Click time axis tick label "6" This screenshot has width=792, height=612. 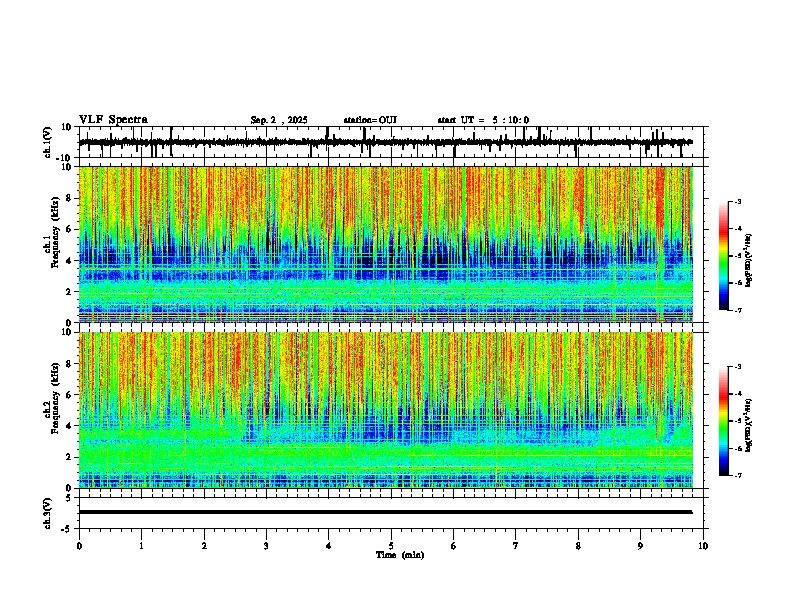454,546
